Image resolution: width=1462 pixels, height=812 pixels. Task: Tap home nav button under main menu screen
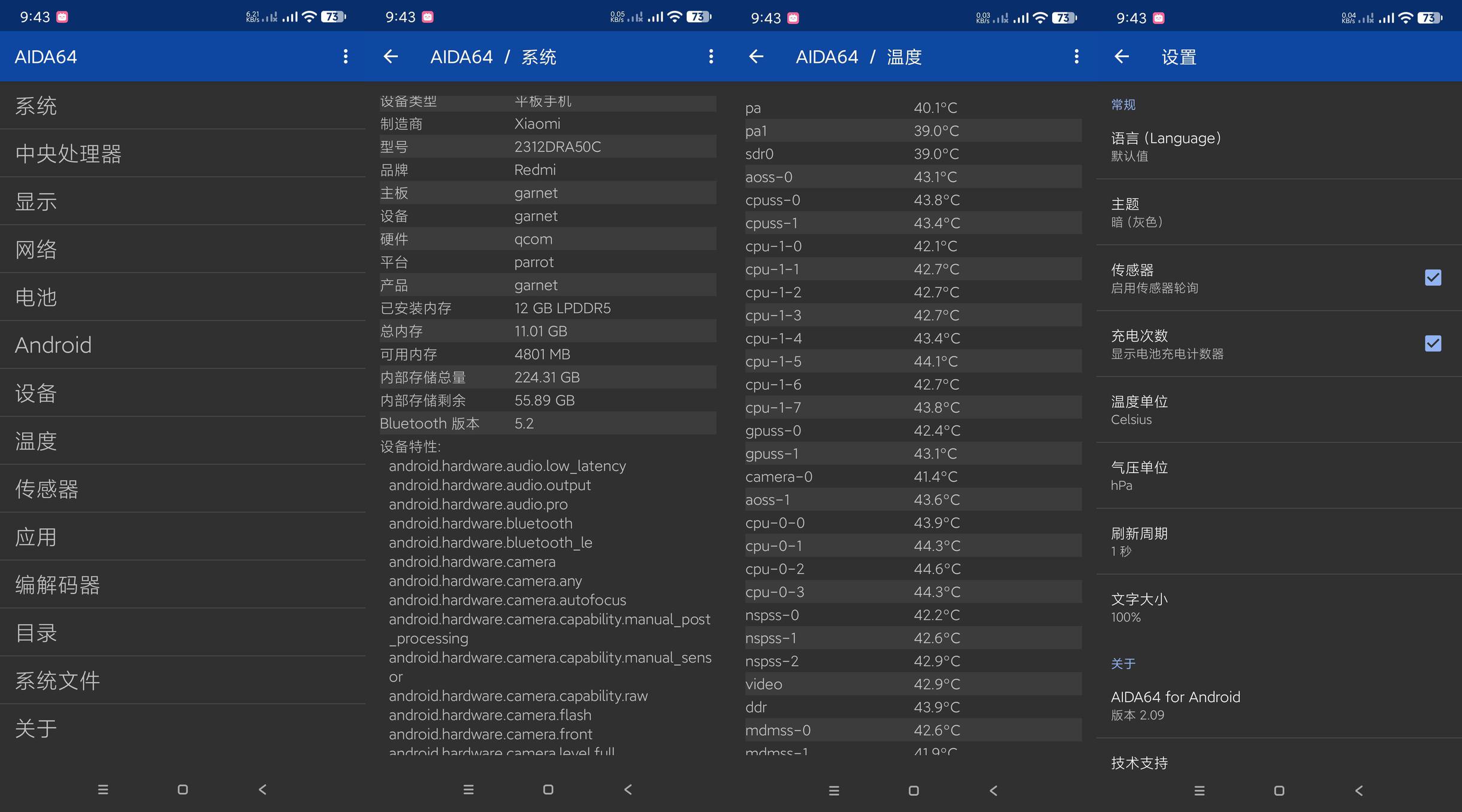183,790
